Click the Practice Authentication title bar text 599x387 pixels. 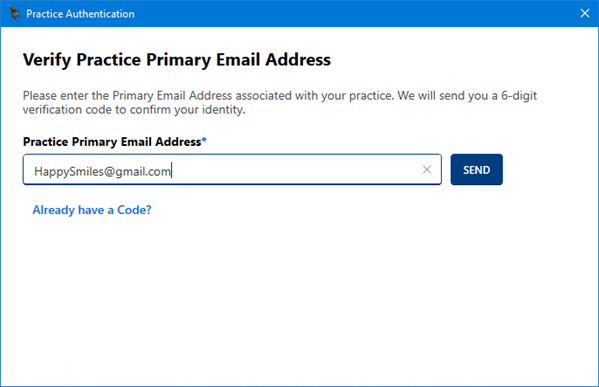point(80,14)
